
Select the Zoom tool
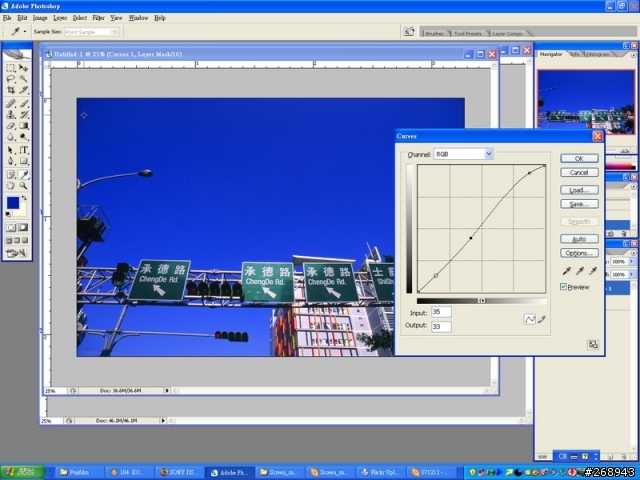coord(24,186)
